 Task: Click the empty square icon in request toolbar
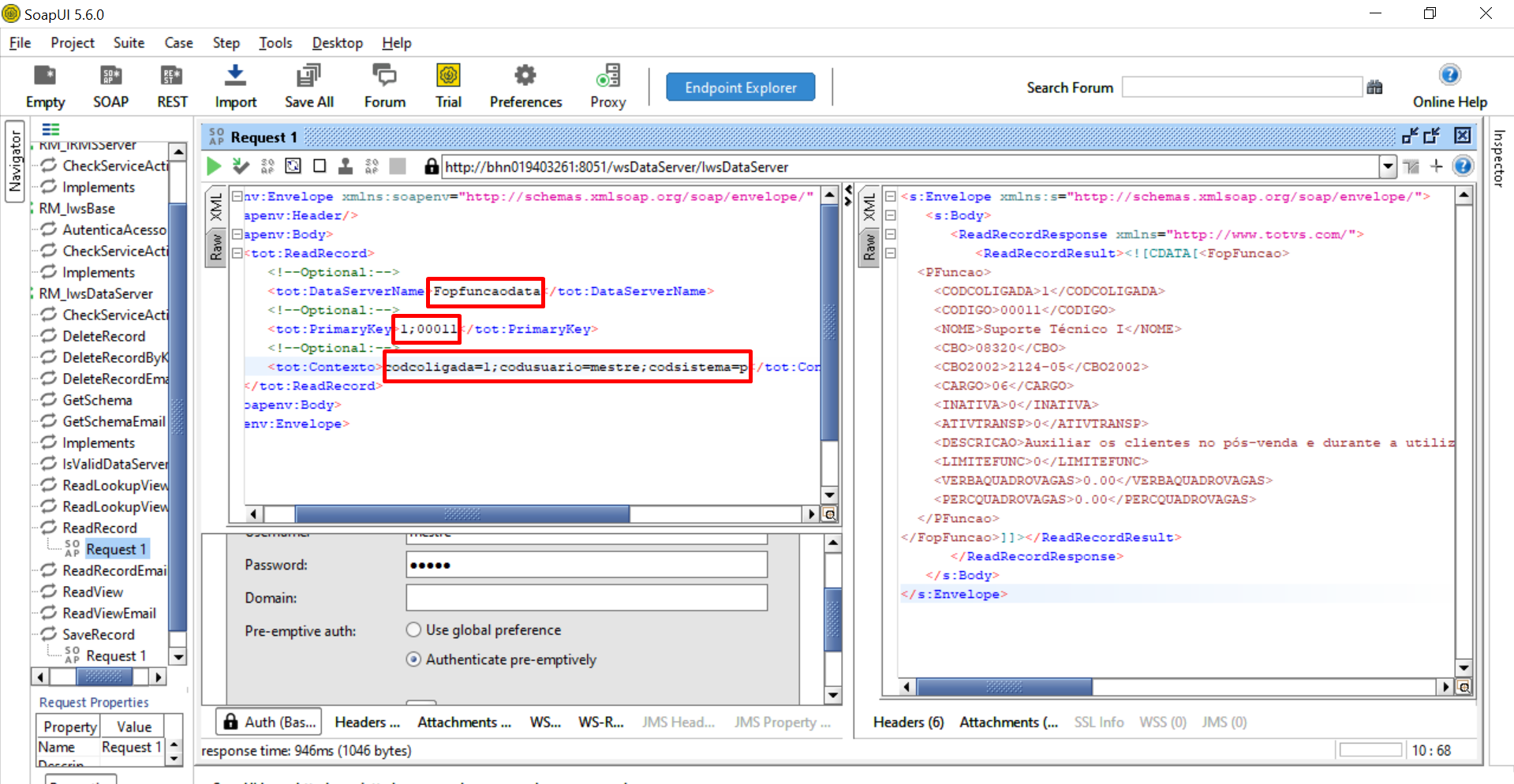(320, 166)
